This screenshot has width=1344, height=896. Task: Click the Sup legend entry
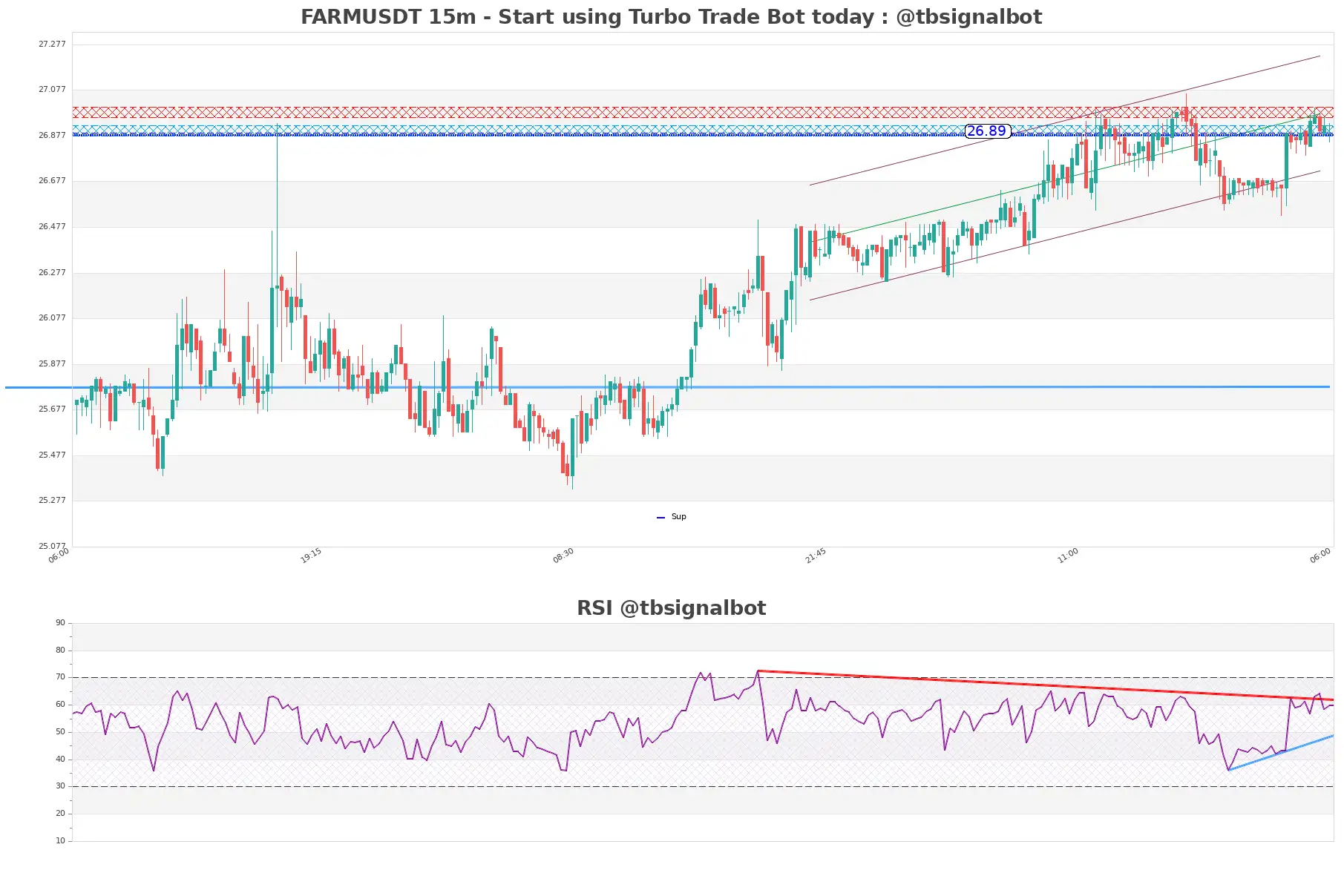[x=672, y=517]
